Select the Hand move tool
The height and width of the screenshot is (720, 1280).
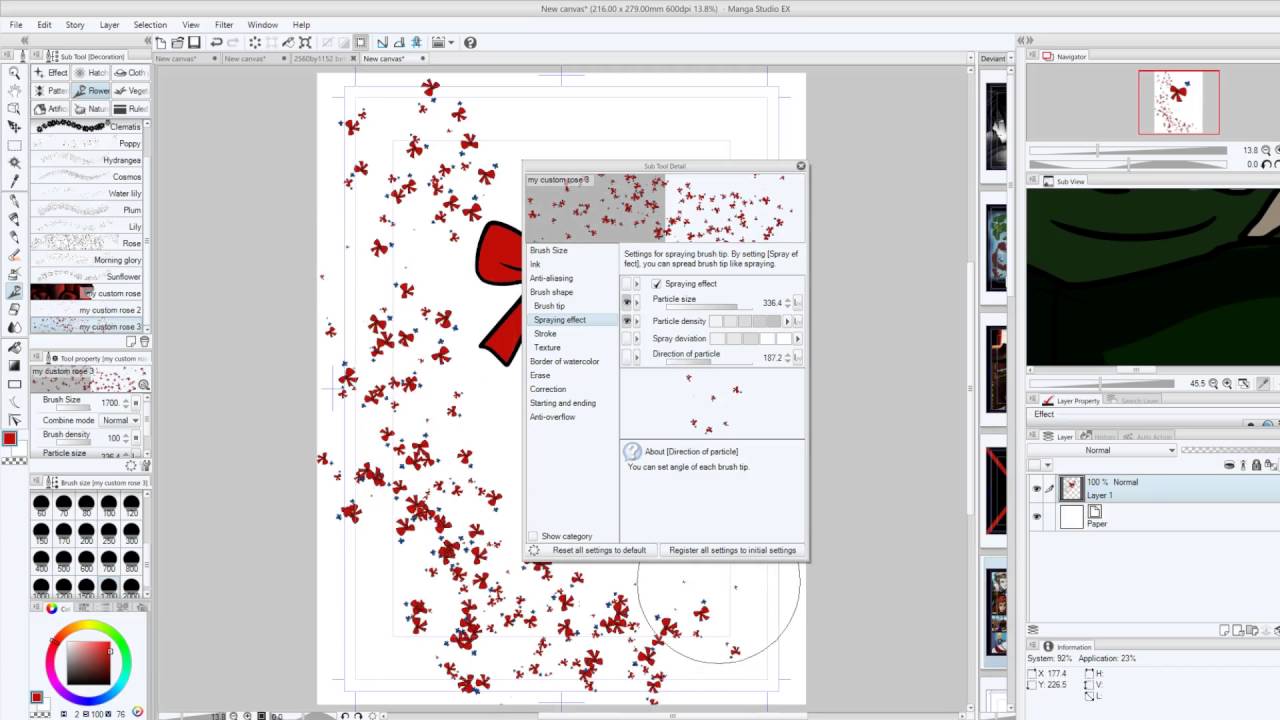(x=14, y=91)
